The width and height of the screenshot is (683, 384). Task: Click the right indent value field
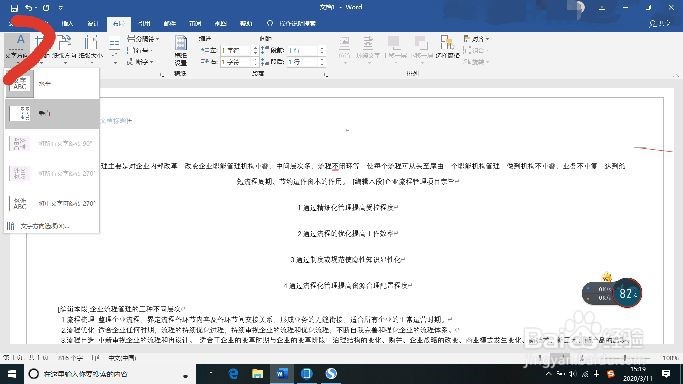(236, 62)
